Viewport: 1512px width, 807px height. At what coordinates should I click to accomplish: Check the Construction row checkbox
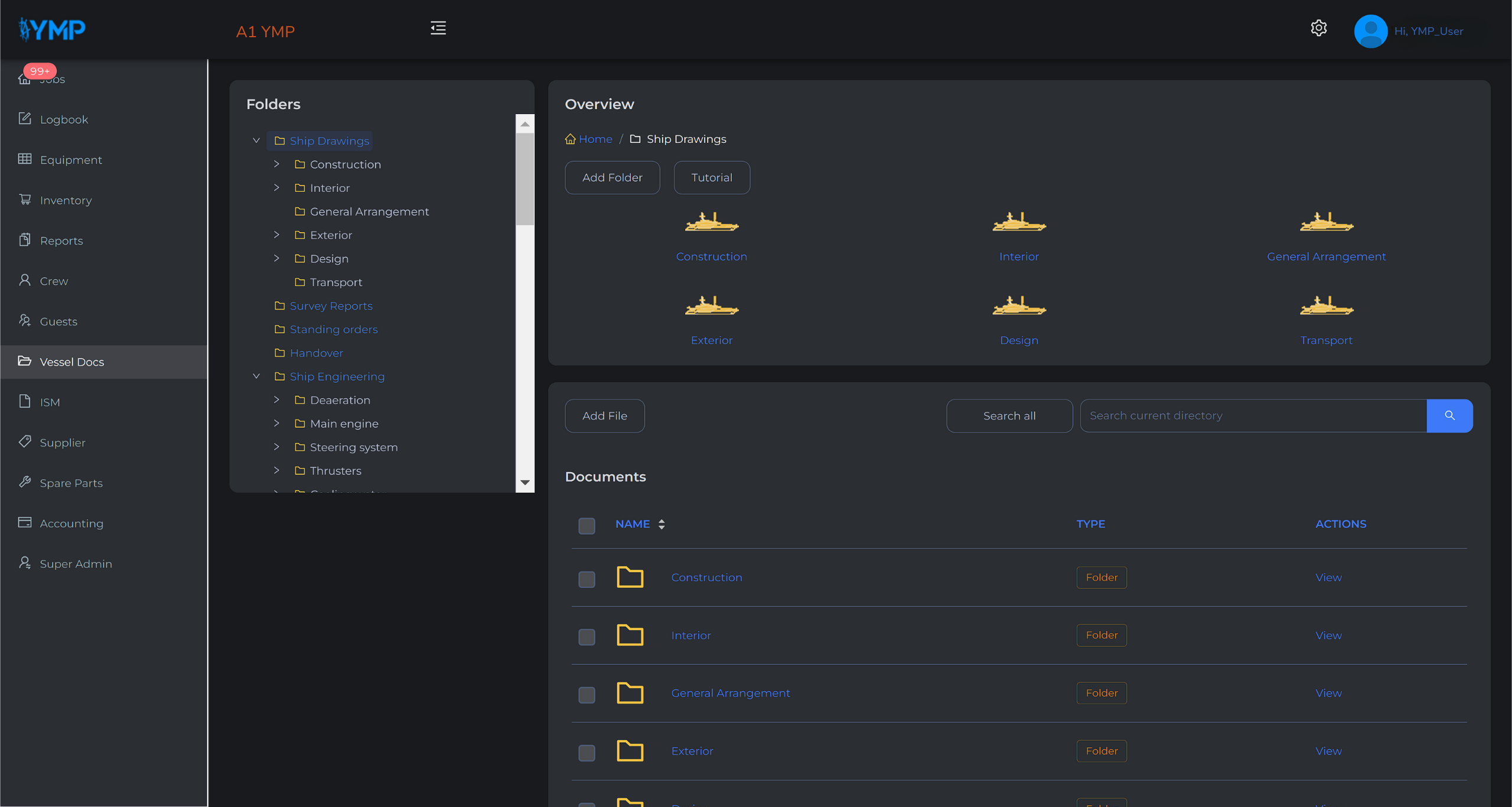click(586, 579)
